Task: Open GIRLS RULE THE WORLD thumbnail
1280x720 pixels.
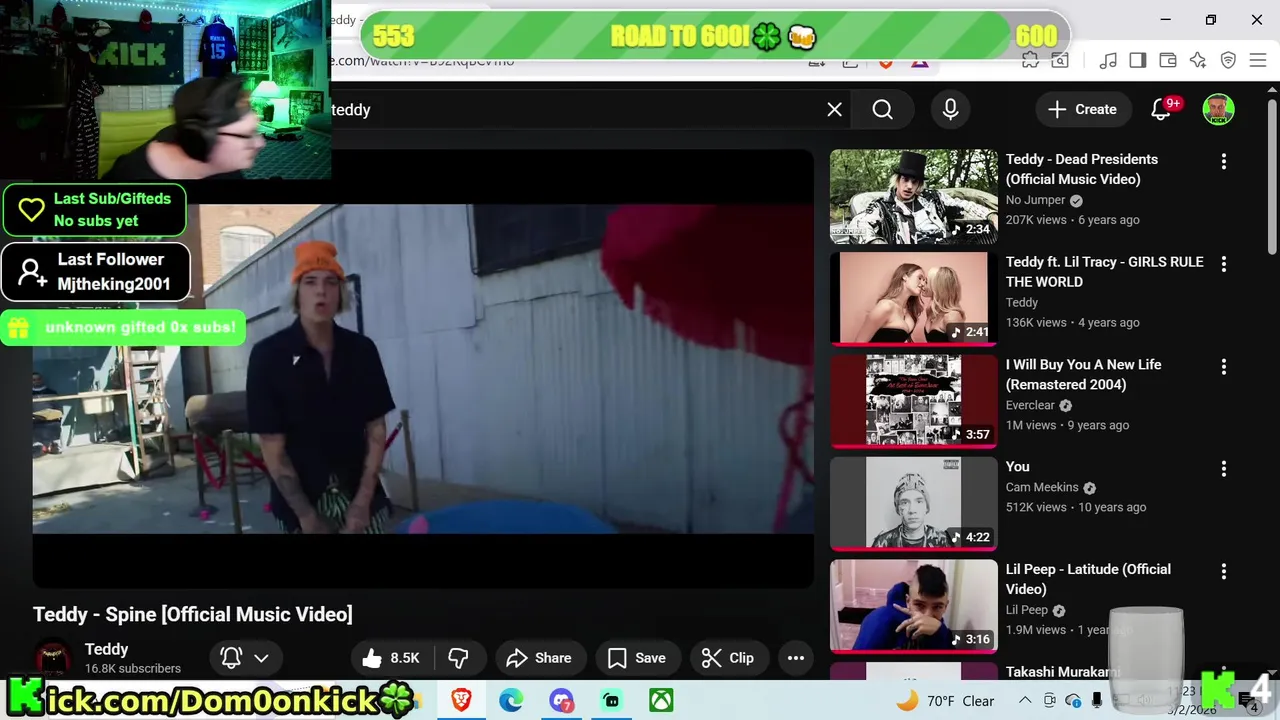Action: [913, 298]
